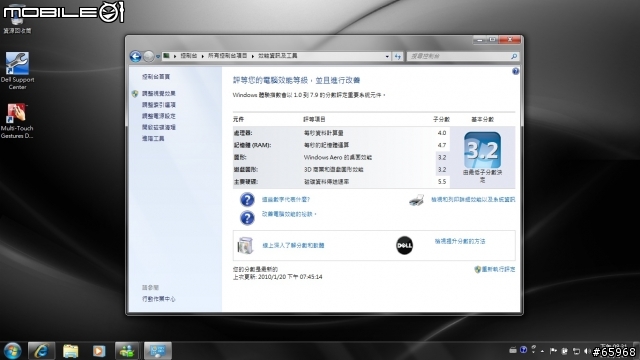Expand the 所有控制台項目 breadcrumb arrow
Viewport: 640px width, 360px height.
(253, 56)
